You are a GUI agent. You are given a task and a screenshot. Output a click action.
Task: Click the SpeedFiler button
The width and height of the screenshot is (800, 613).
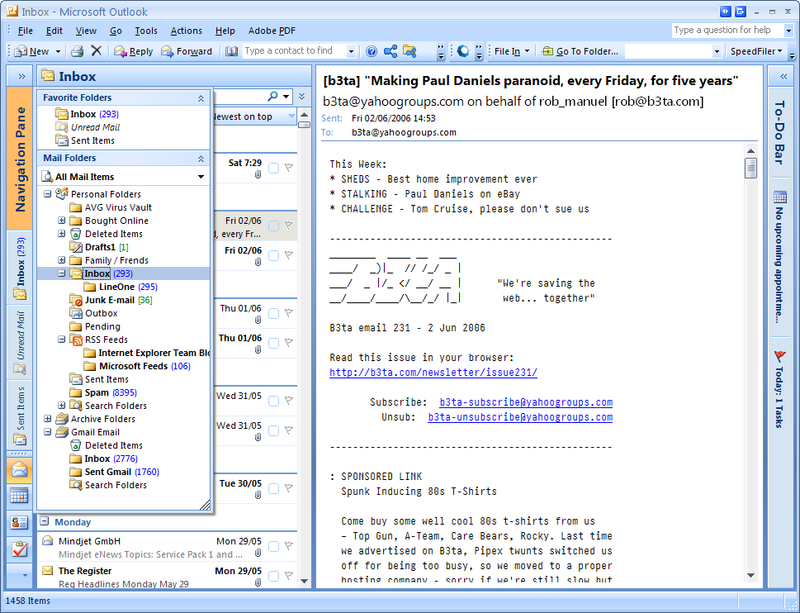756,51
